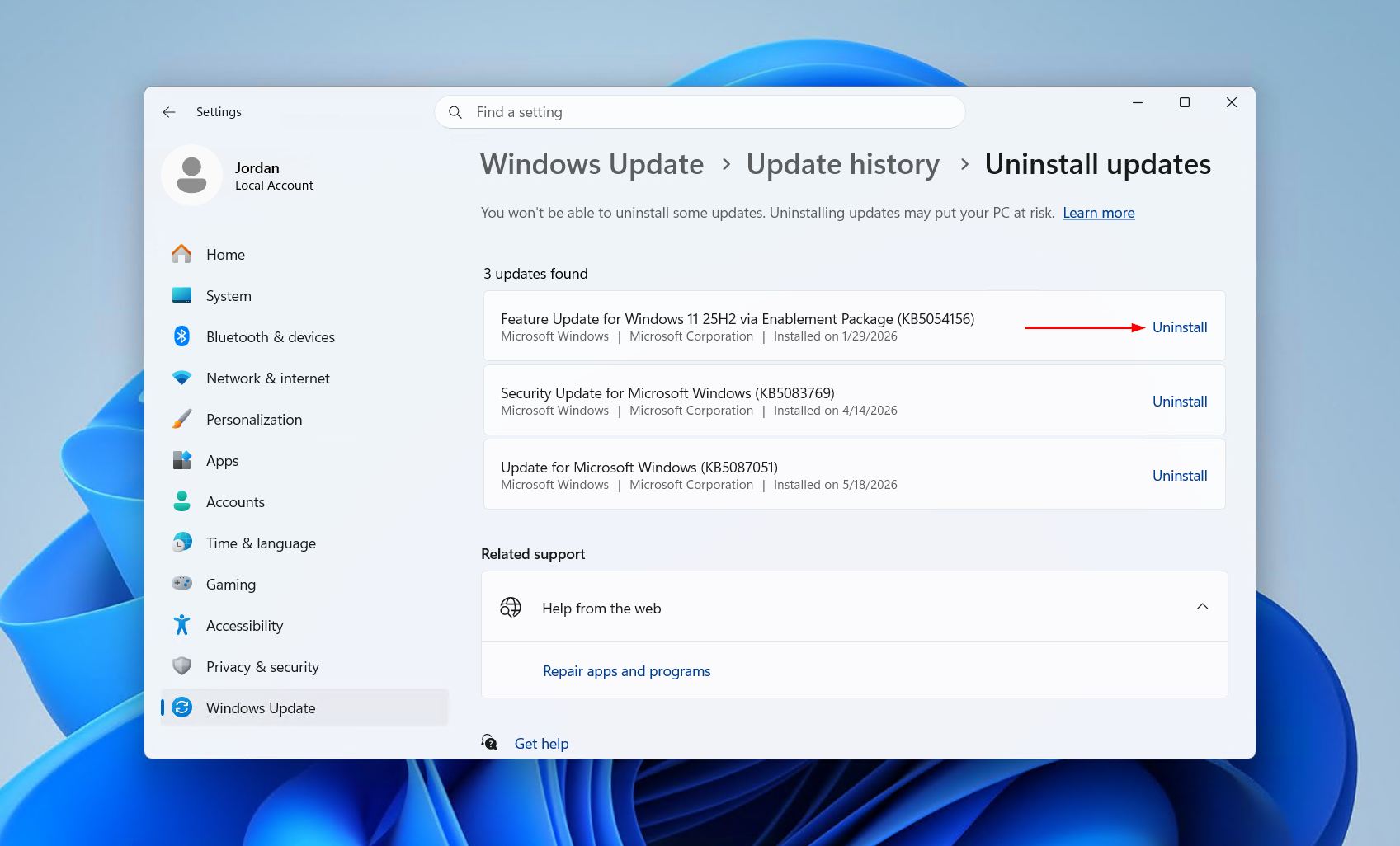Click the Accessibility figure icon
This screenshot has height=846, width=1400.
181,625
